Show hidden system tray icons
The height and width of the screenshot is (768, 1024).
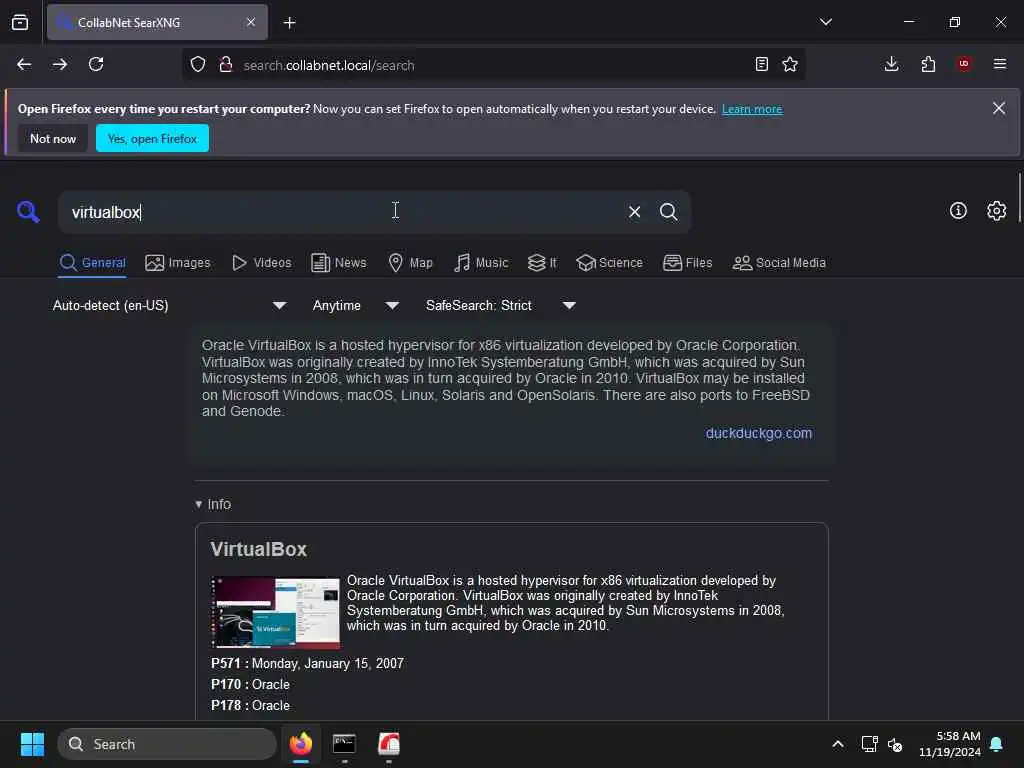[x=838, y=744]
